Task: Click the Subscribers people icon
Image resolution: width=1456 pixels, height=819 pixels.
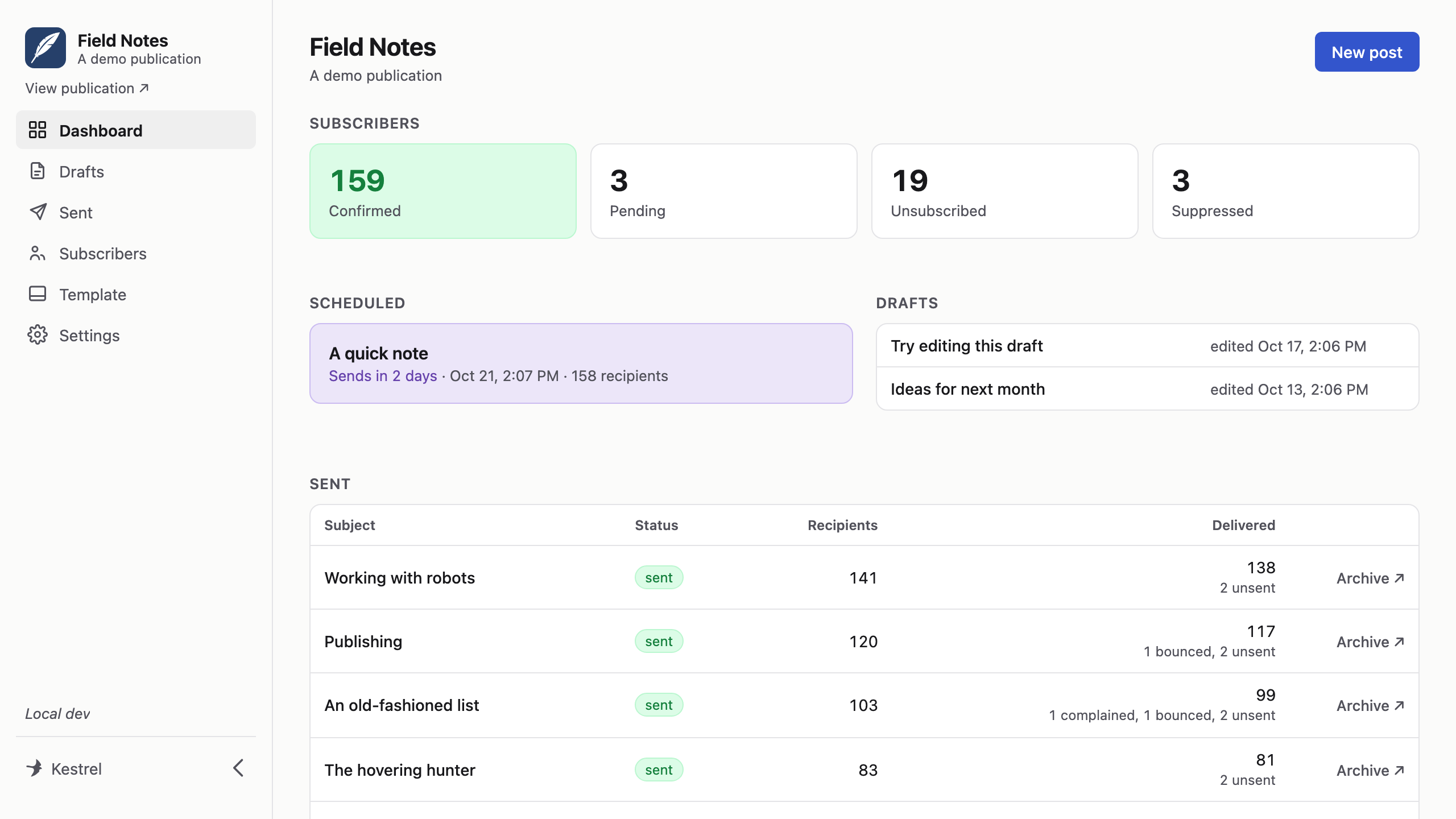Action: pos(38,253)
